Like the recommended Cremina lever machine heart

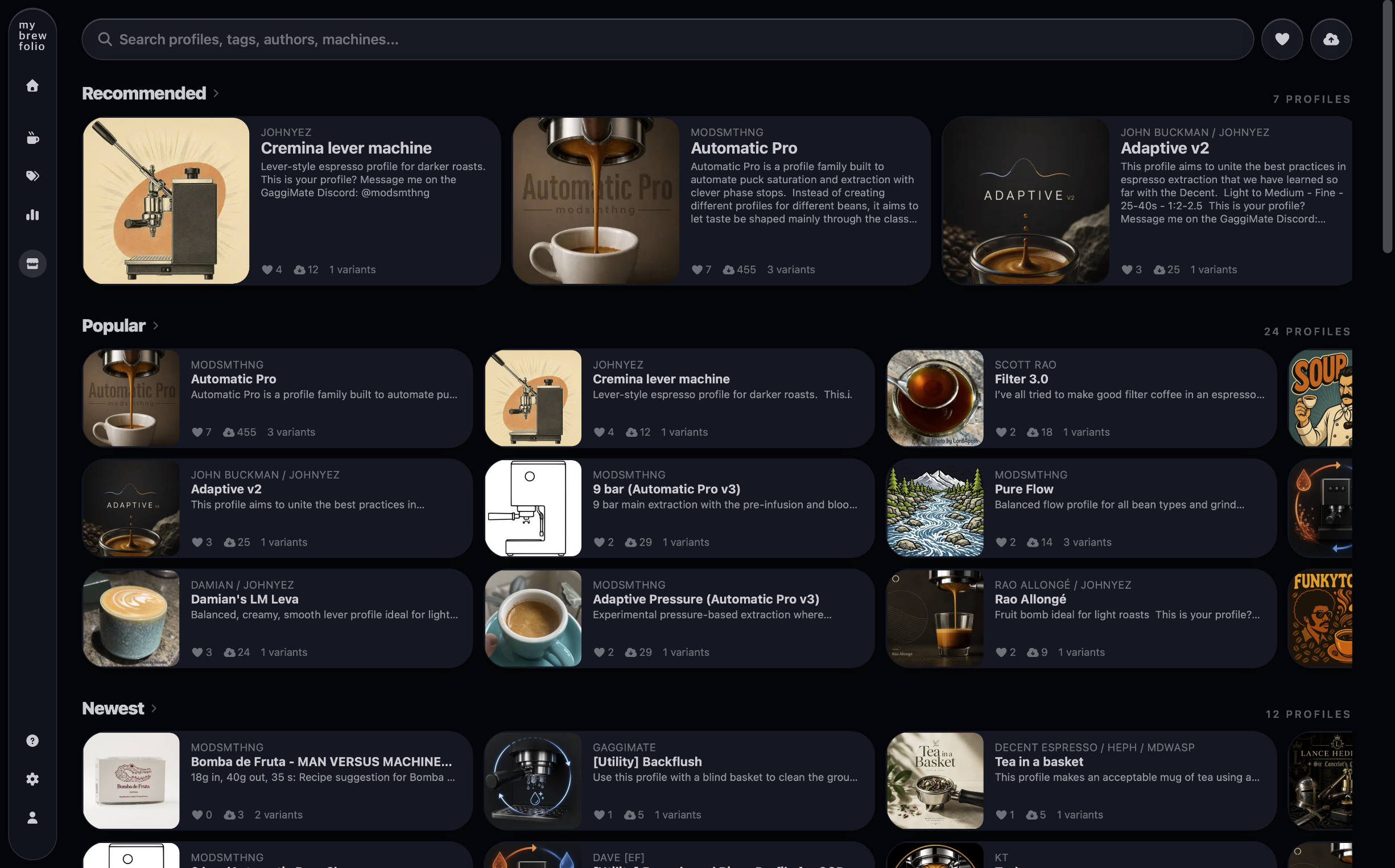(x=267, y=270)
